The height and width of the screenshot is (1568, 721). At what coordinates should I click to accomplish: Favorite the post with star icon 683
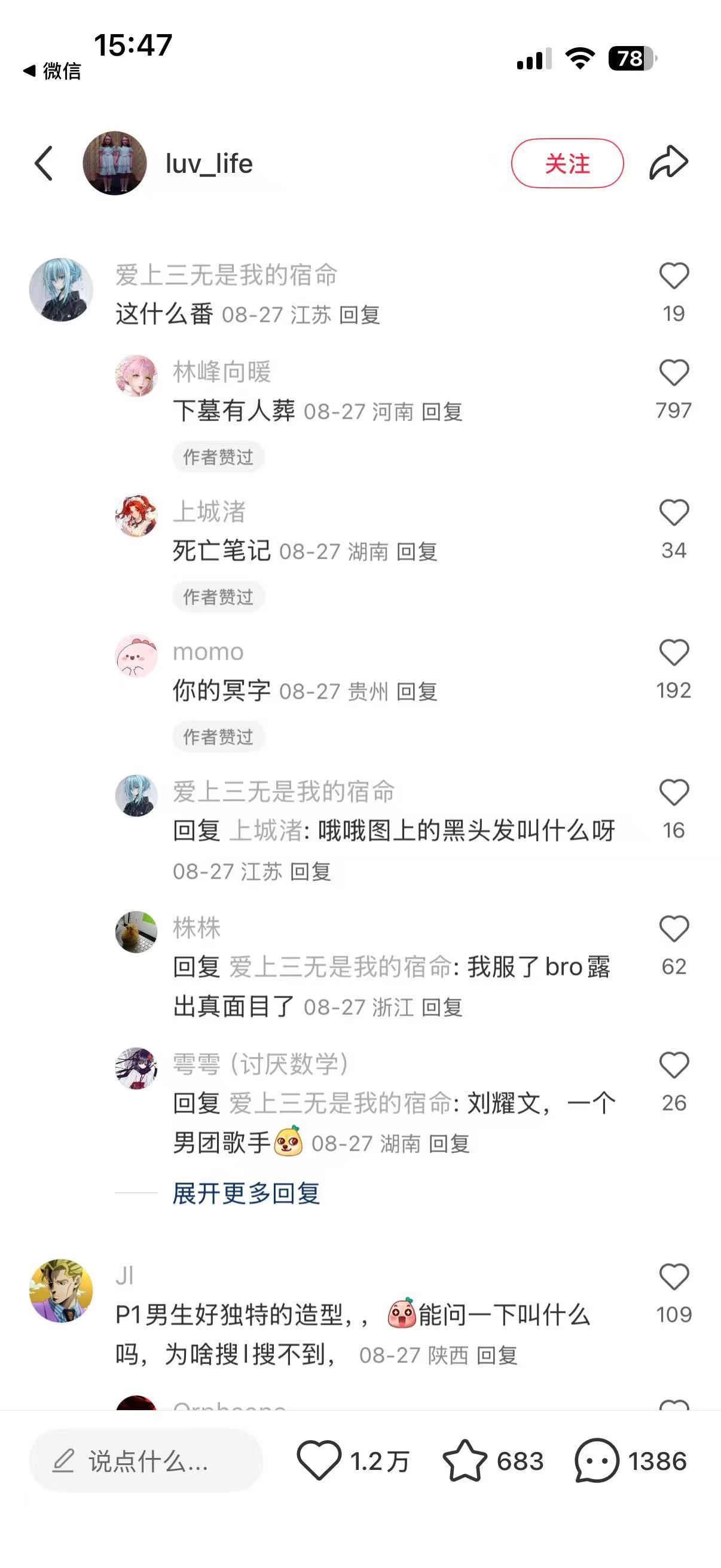point(465,1460)
